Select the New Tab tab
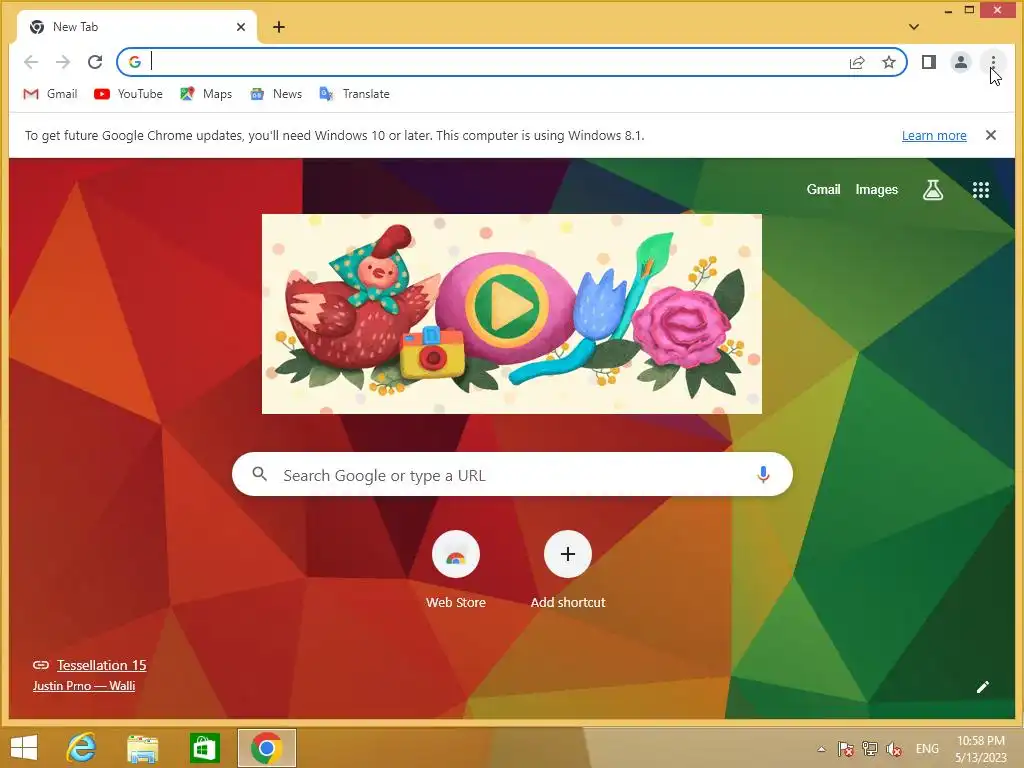This screenshot has height=768, width=1024. (x=136, y=27)
